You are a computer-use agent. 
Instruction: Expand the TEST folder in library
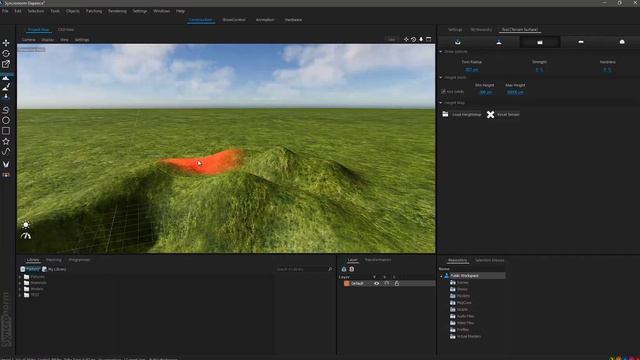pyautogui.click(x=20, y=295)
